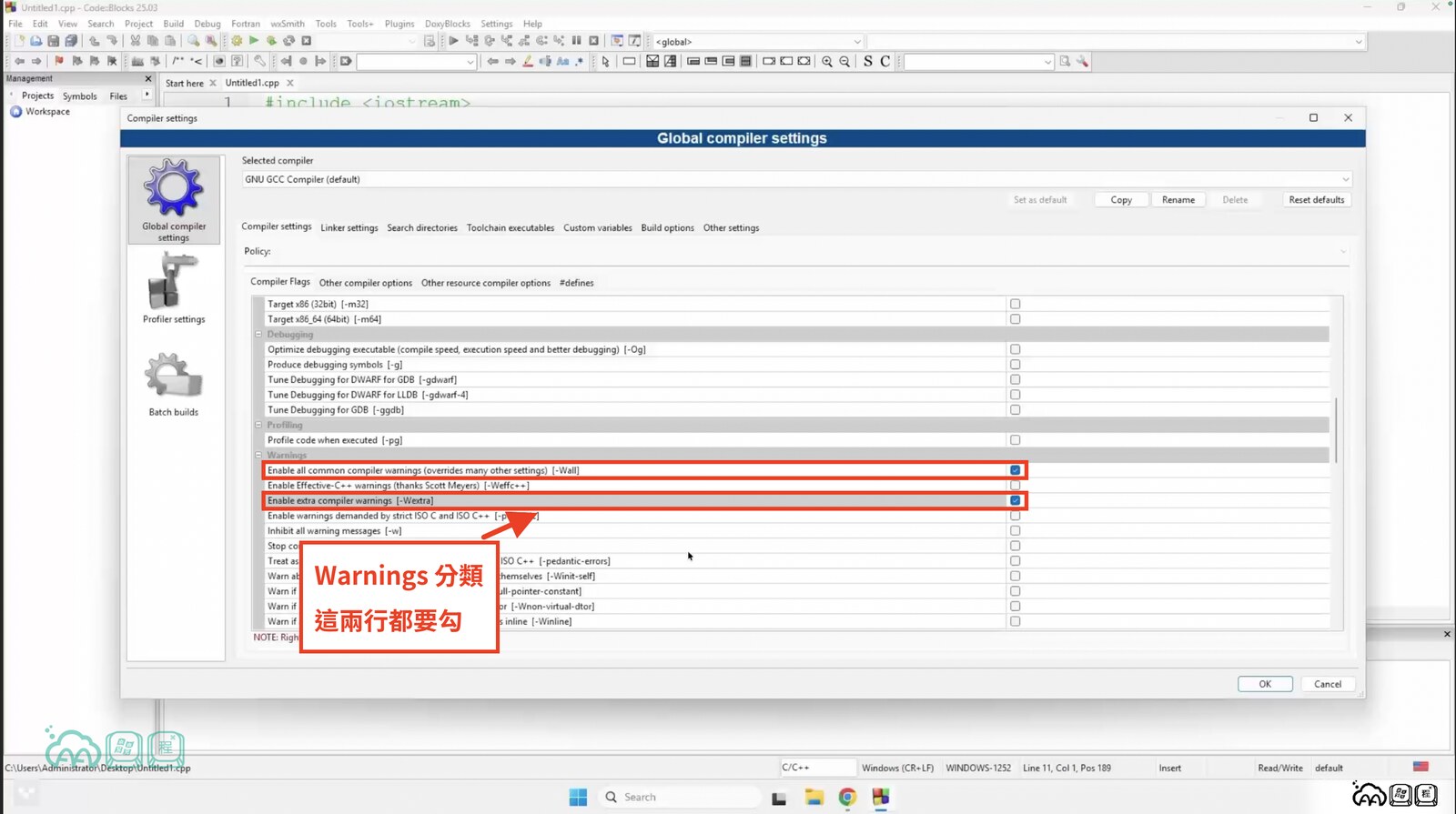Viewport: 1456px width, 814px height.
Task: Open the Policy dropdown
Action: [x=796, y=251]
